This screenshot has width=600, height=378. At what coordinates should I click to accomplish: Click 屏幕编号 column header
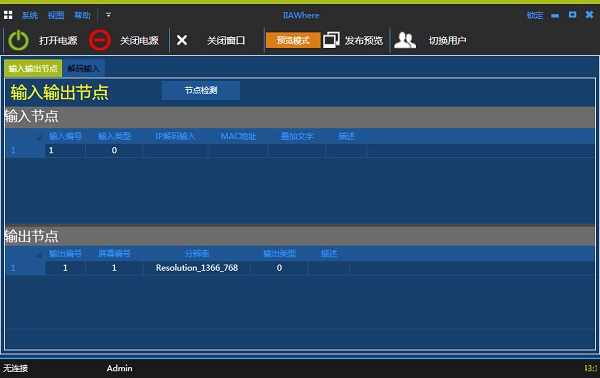tap(114, 254)
